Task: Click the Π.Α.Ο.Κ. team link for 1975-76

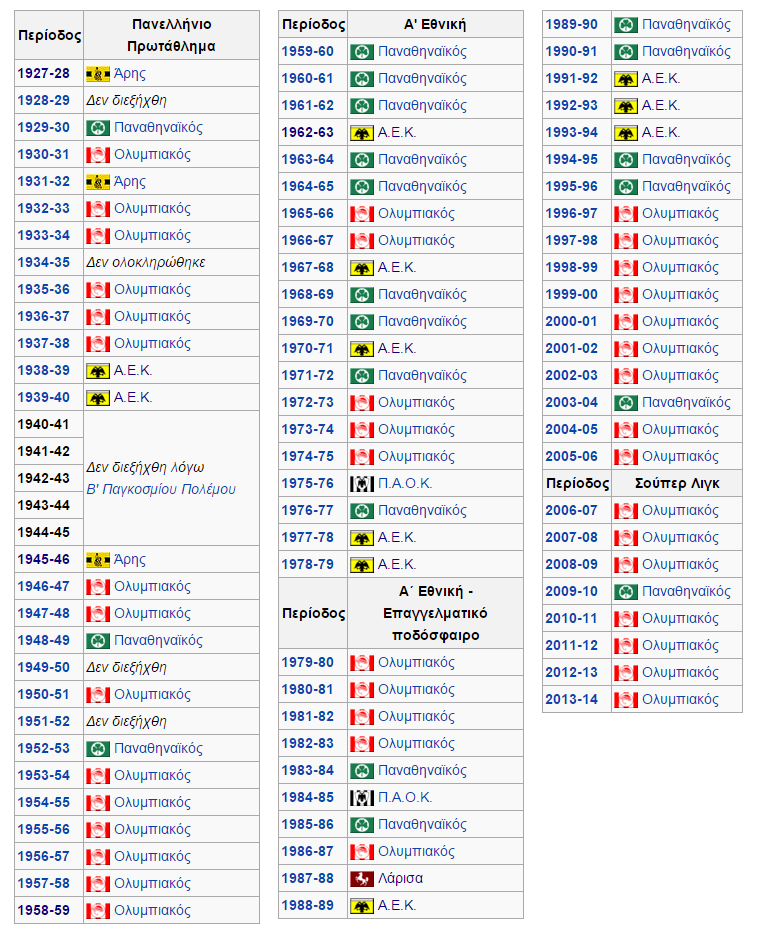Action: tap(405, 483)
